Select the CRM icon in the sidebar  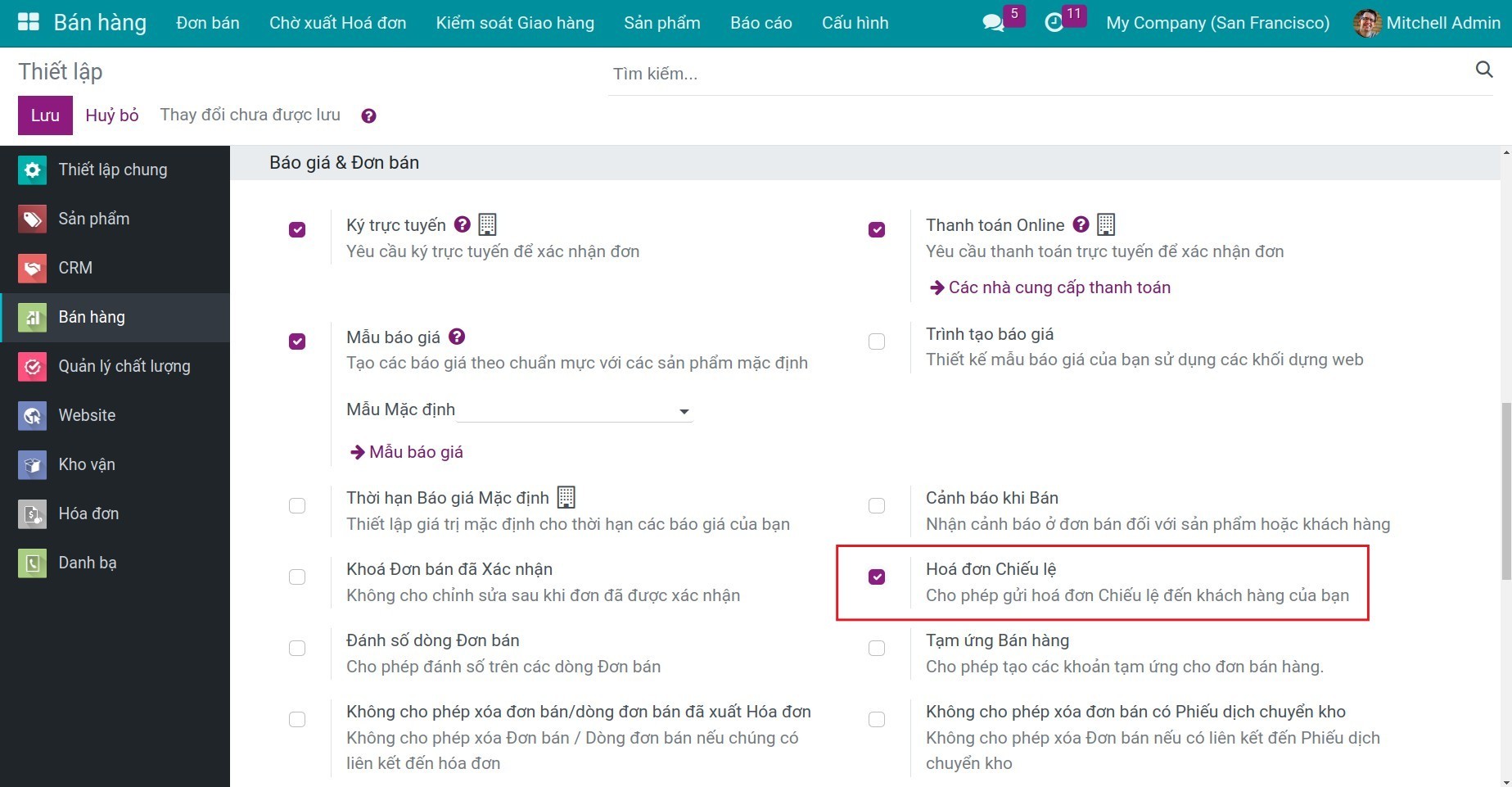[x=31, y=268]
